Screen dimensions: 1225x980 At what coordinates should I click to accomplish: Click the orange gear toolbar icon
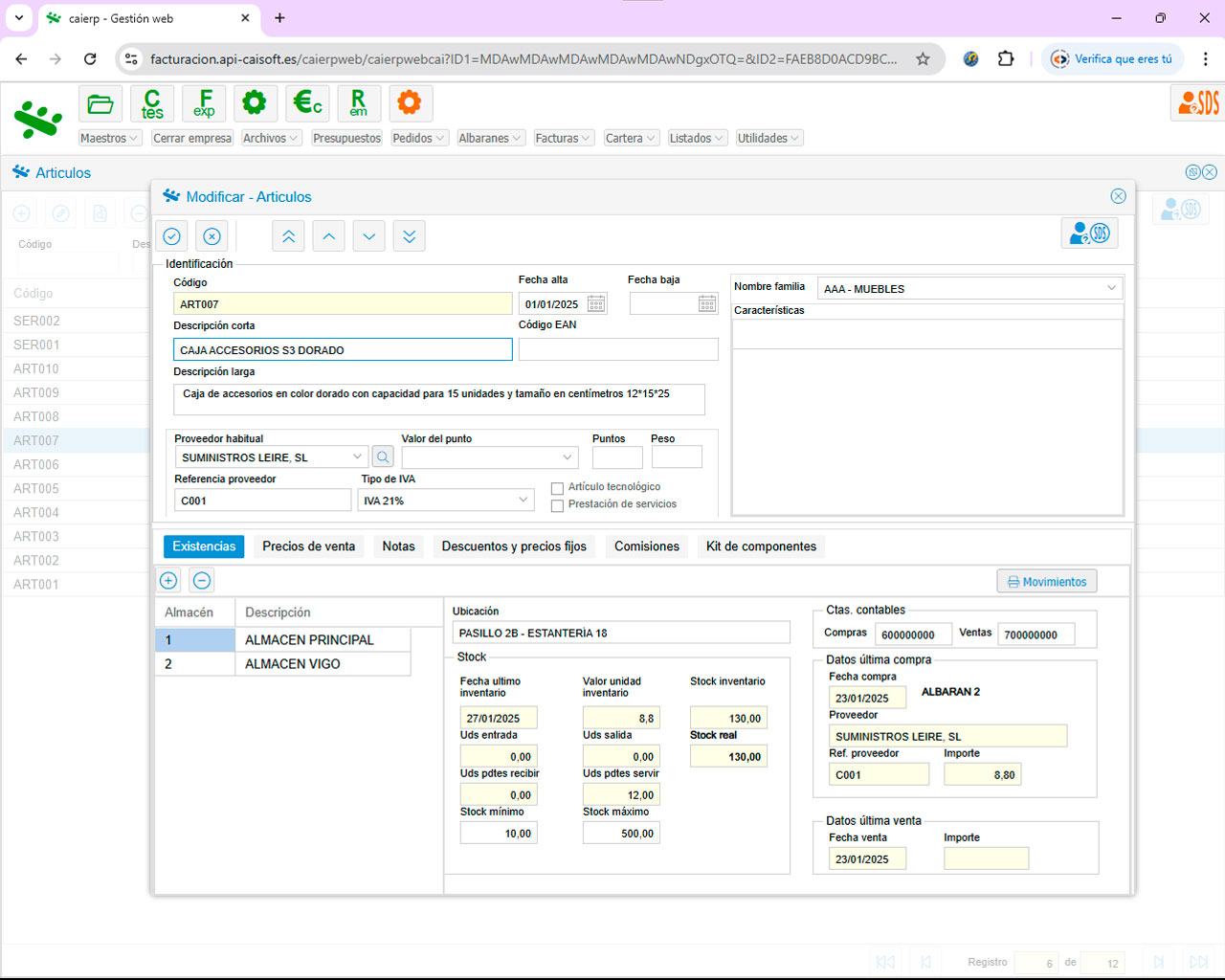(x=411, y=103)
